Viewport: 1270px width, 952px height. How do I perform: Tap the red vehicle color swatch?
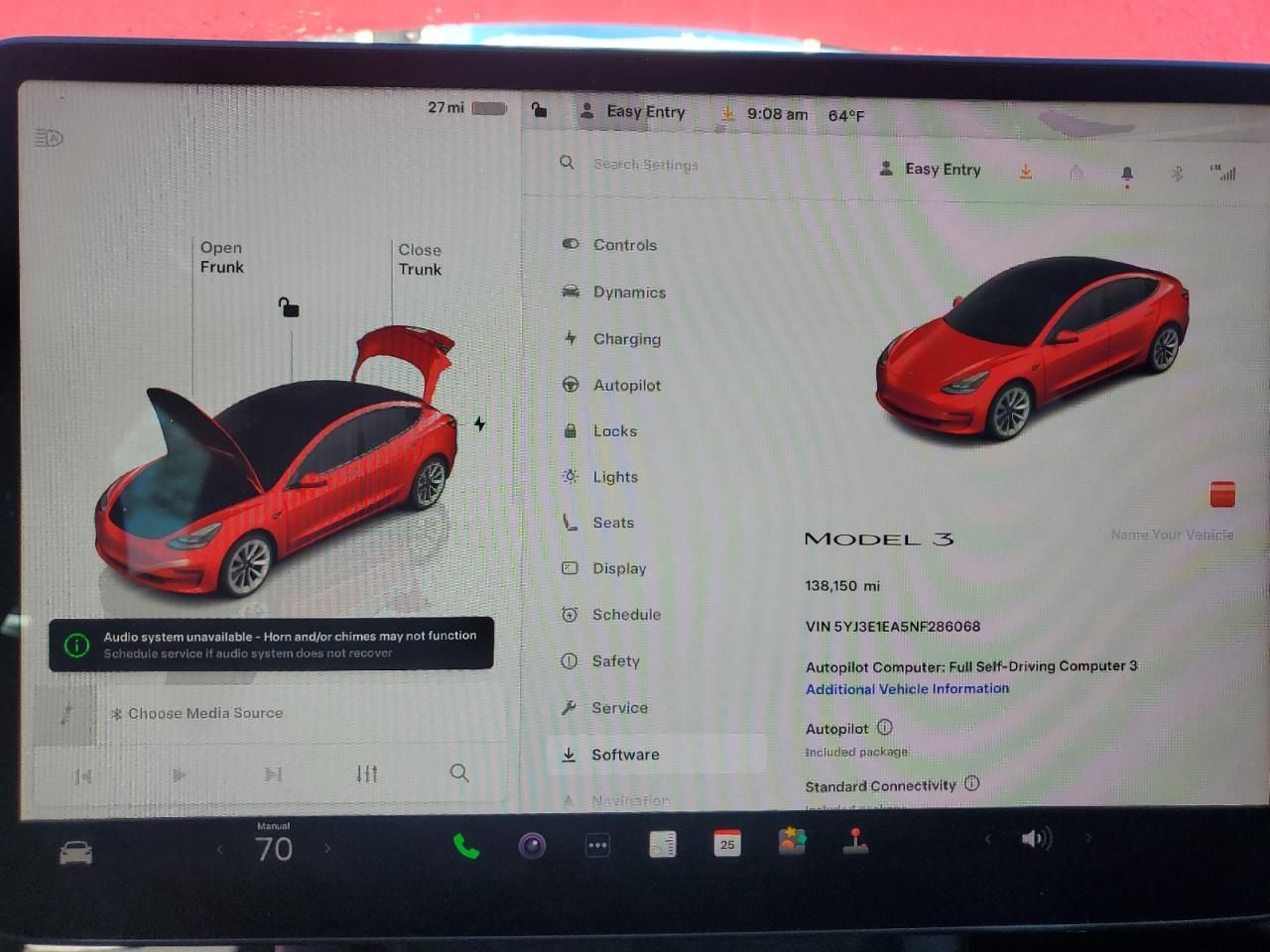click(x=1222, y=494)
